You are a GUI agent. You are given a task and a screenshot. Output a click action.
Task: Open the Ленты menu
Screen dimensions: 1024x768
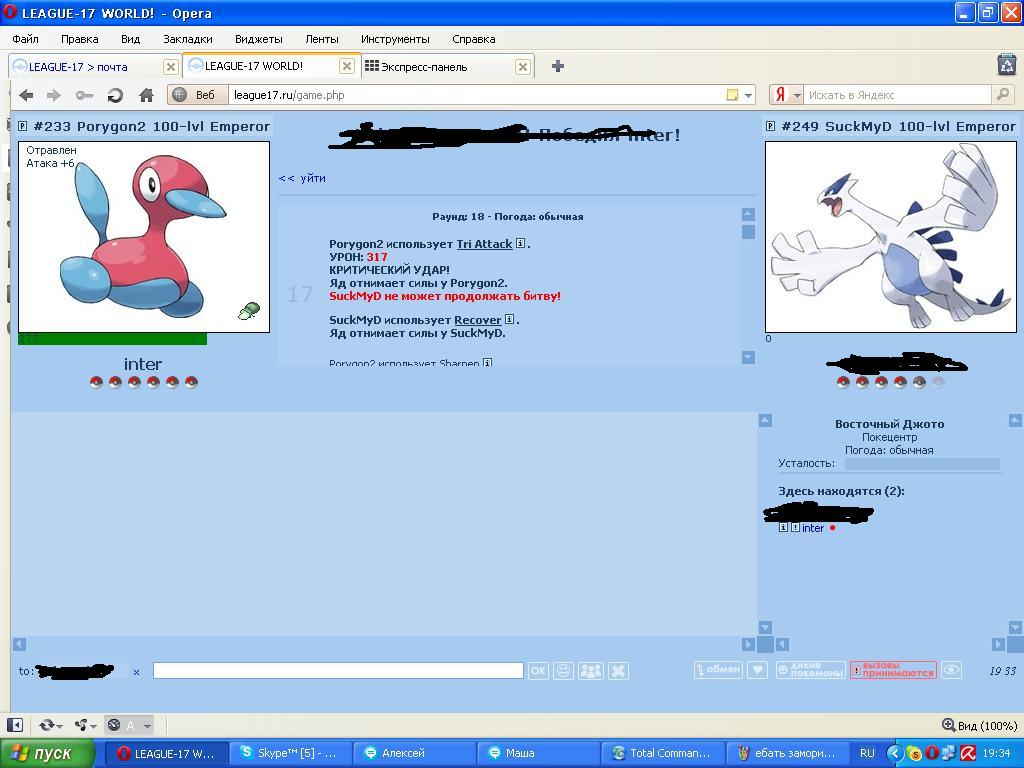(322, 39)
